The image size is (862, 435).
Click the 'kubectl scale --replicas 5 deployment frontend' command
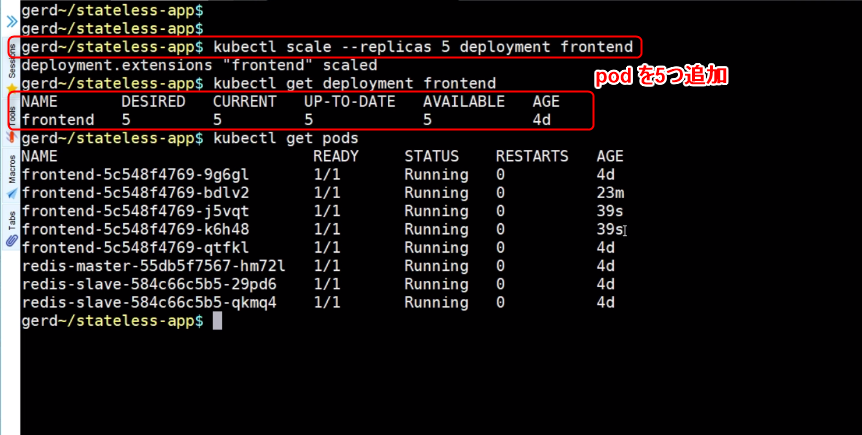tap(423, 47)
